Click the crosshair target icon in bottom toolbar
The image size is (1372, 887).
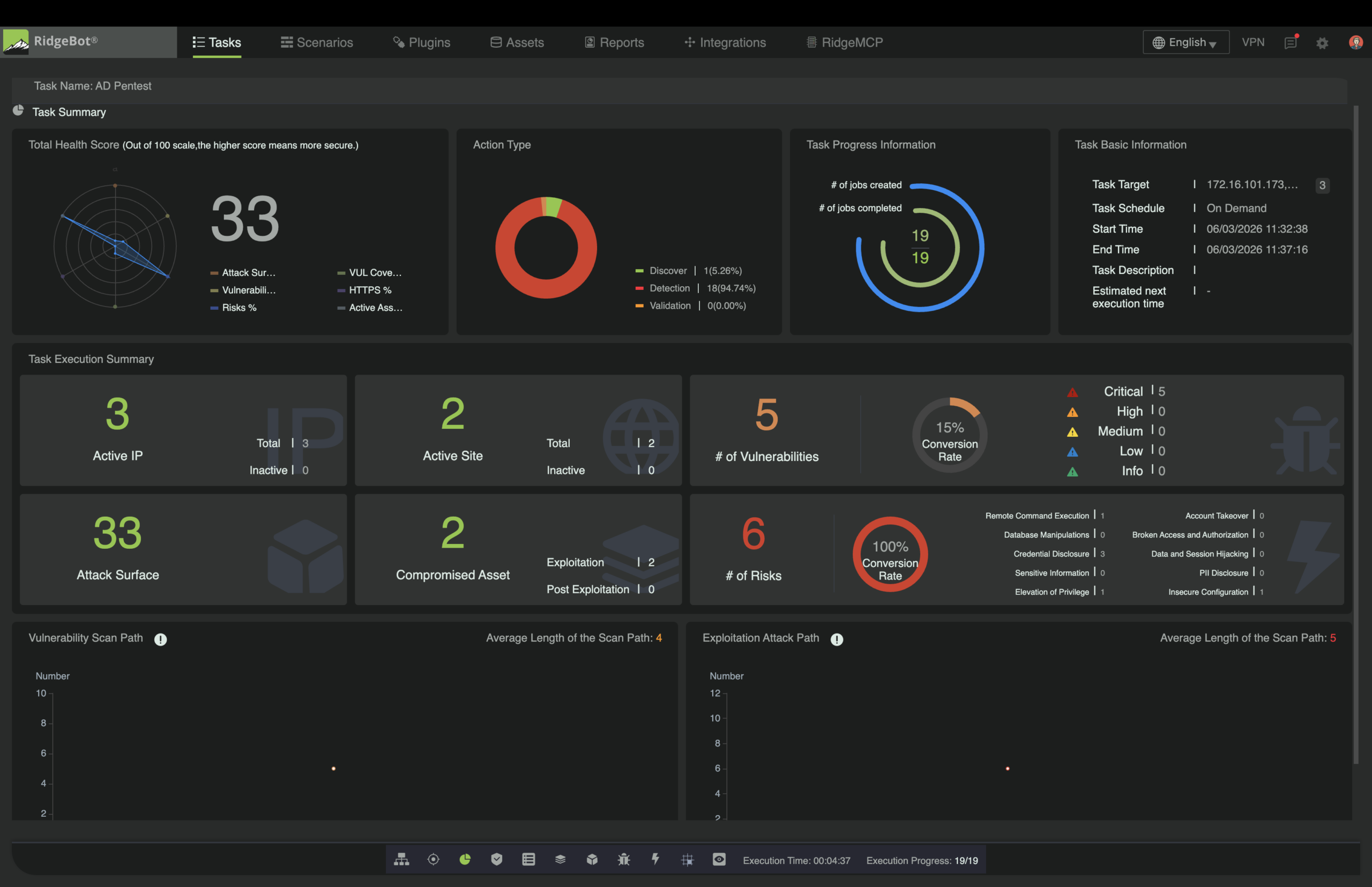tap(433, 859)
